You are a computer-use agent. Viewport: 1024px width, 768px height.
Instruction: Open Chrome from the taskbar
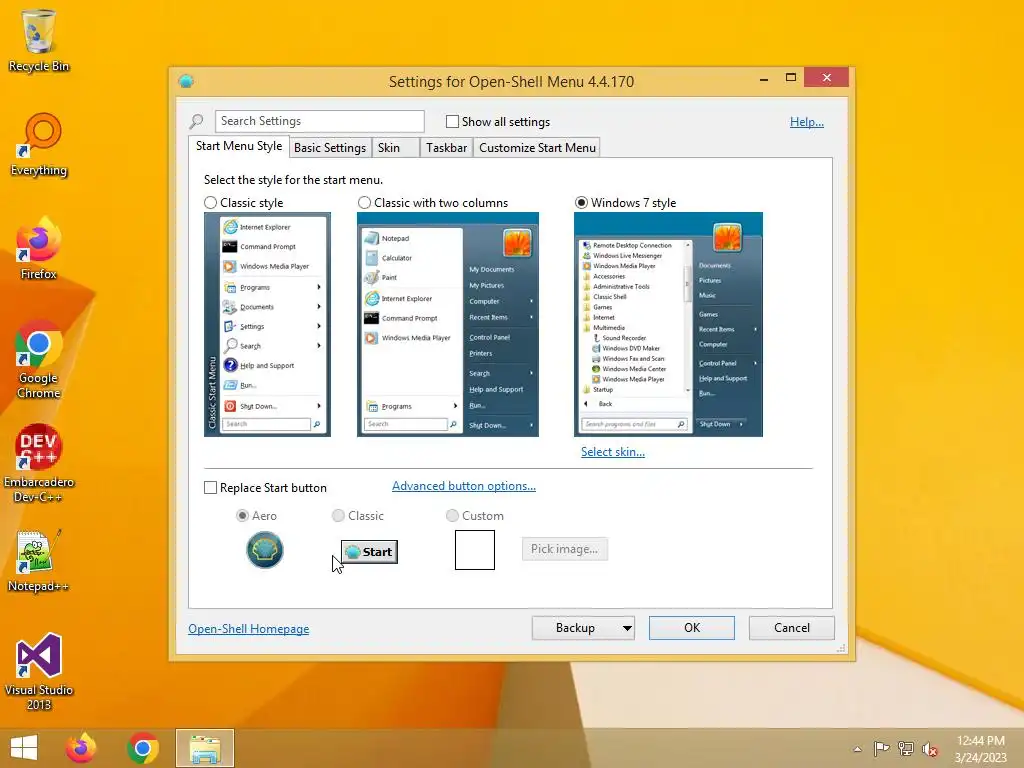[143, 748]
